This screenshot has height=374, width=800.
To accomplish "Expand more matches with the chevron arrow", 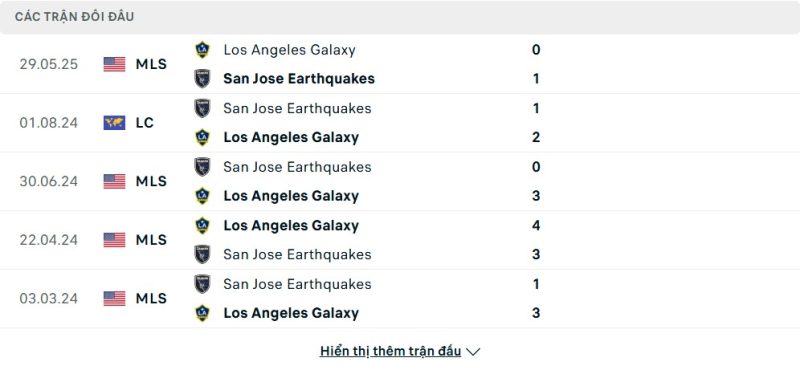I will click(473, 352).
